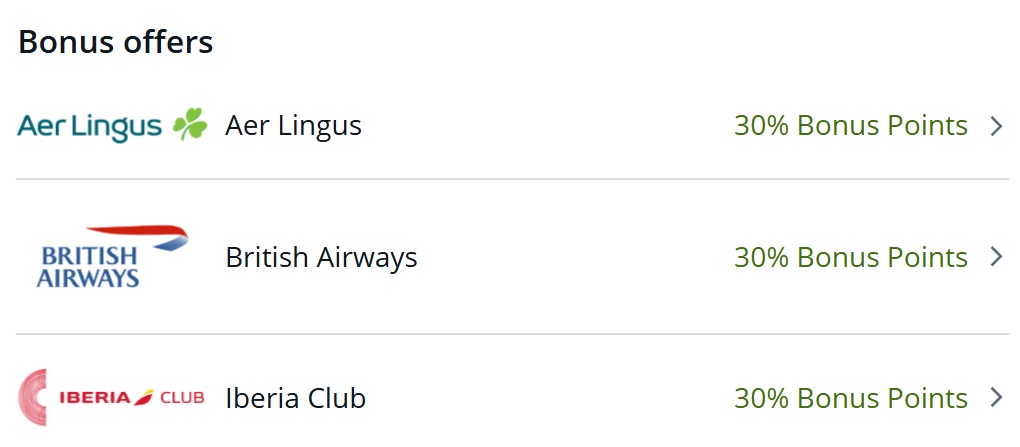Viewport: 1020px width, 447px height.
Task: Click the blue BRITISH AIRWAYS logo lettering
Action: [88, 267]
